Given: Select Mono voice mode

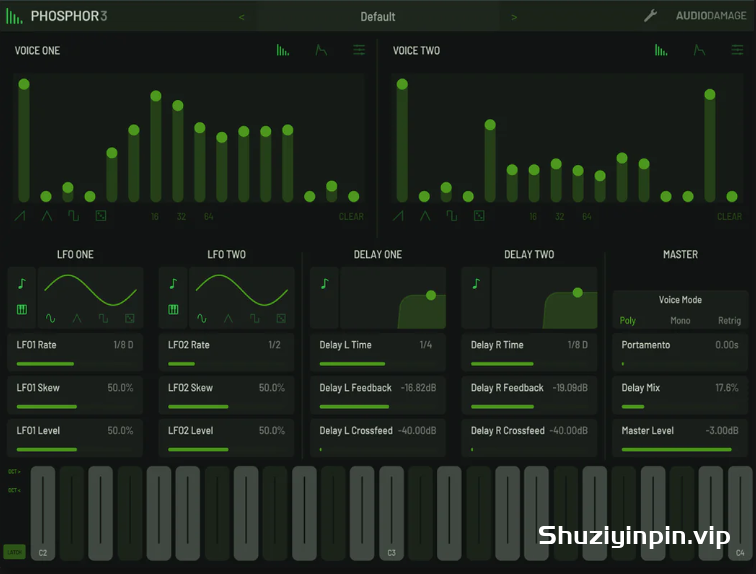Looking at the screenshot, I should click(680, 320).
